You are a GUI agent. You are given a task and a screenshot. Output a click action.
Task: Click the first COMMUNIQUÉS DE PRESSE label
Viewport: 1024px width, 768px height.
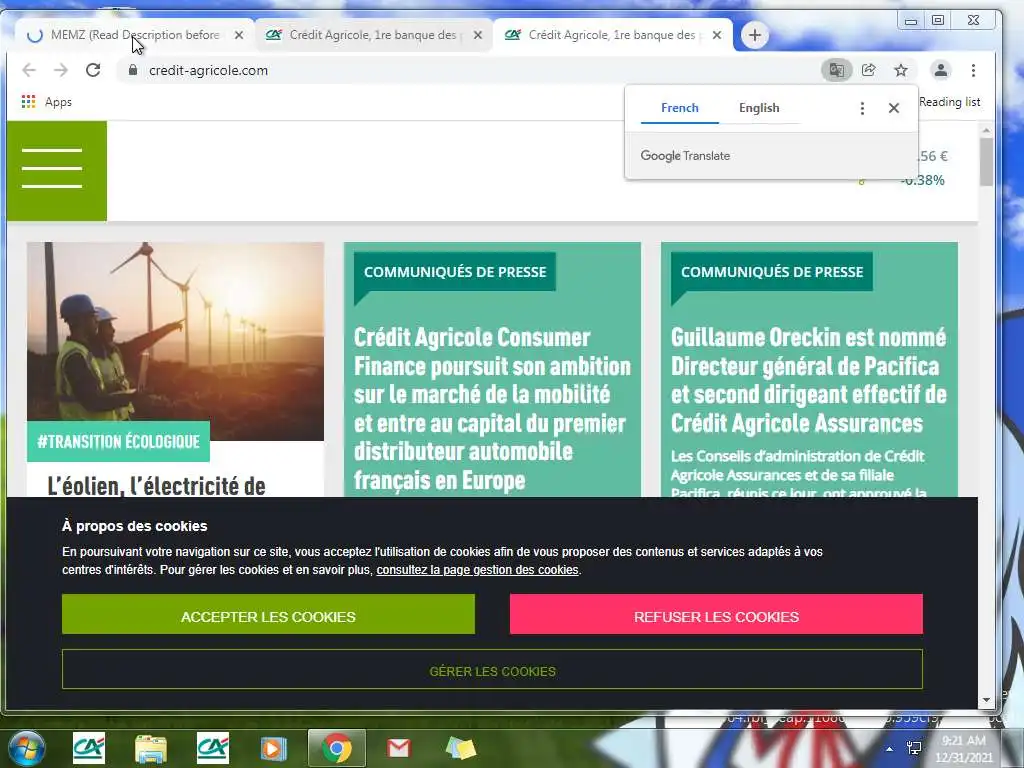[455, 272]
